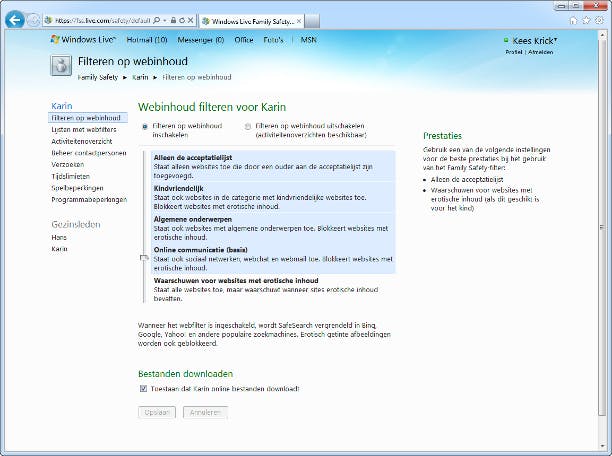612x456 pixels.
Task: Click the Annuleren button
Action: pos(205,412)
